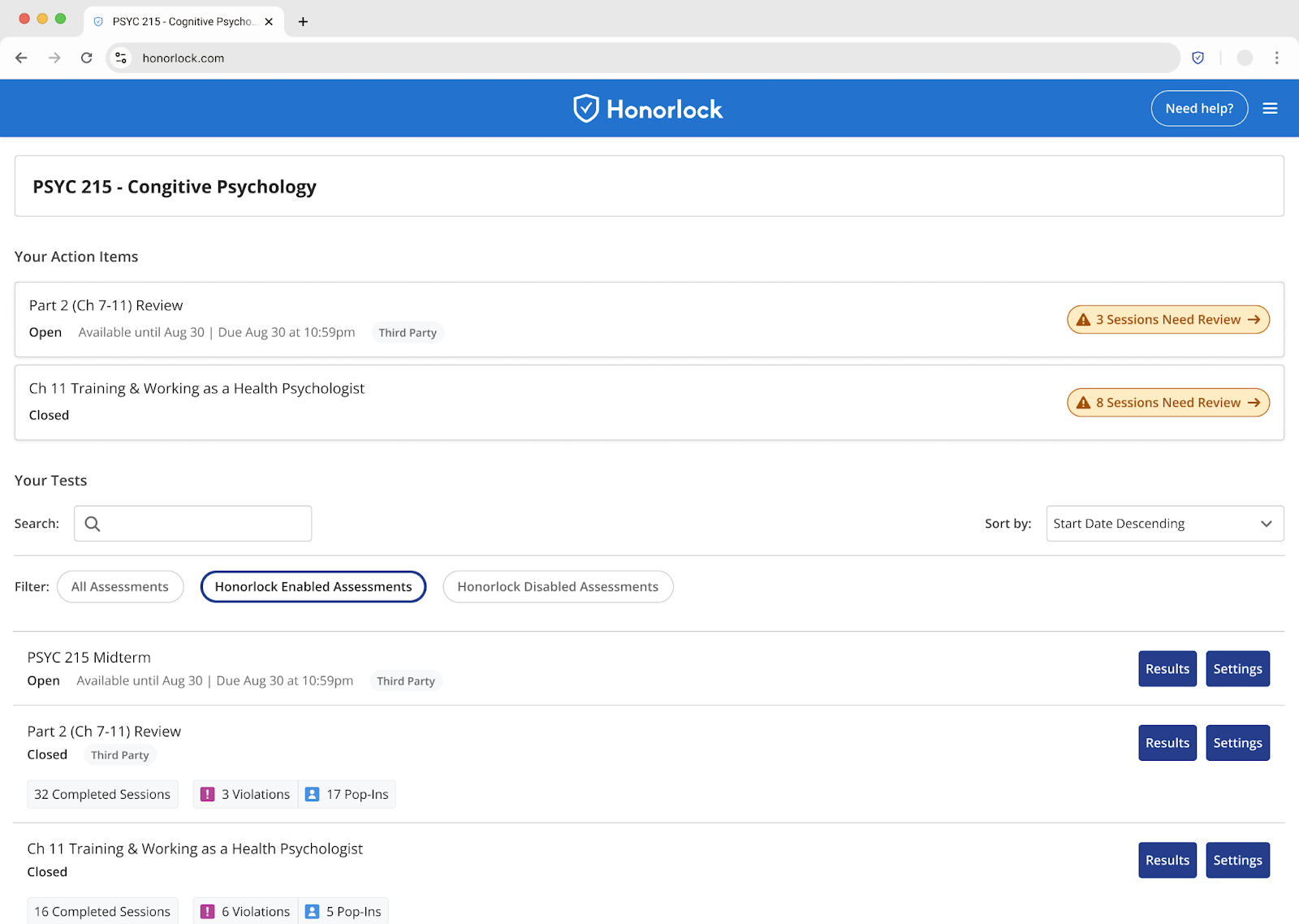Switch to the PSYC 215 browser tab
This screenshot has height=924, width=1299.
tap(183, 22)
